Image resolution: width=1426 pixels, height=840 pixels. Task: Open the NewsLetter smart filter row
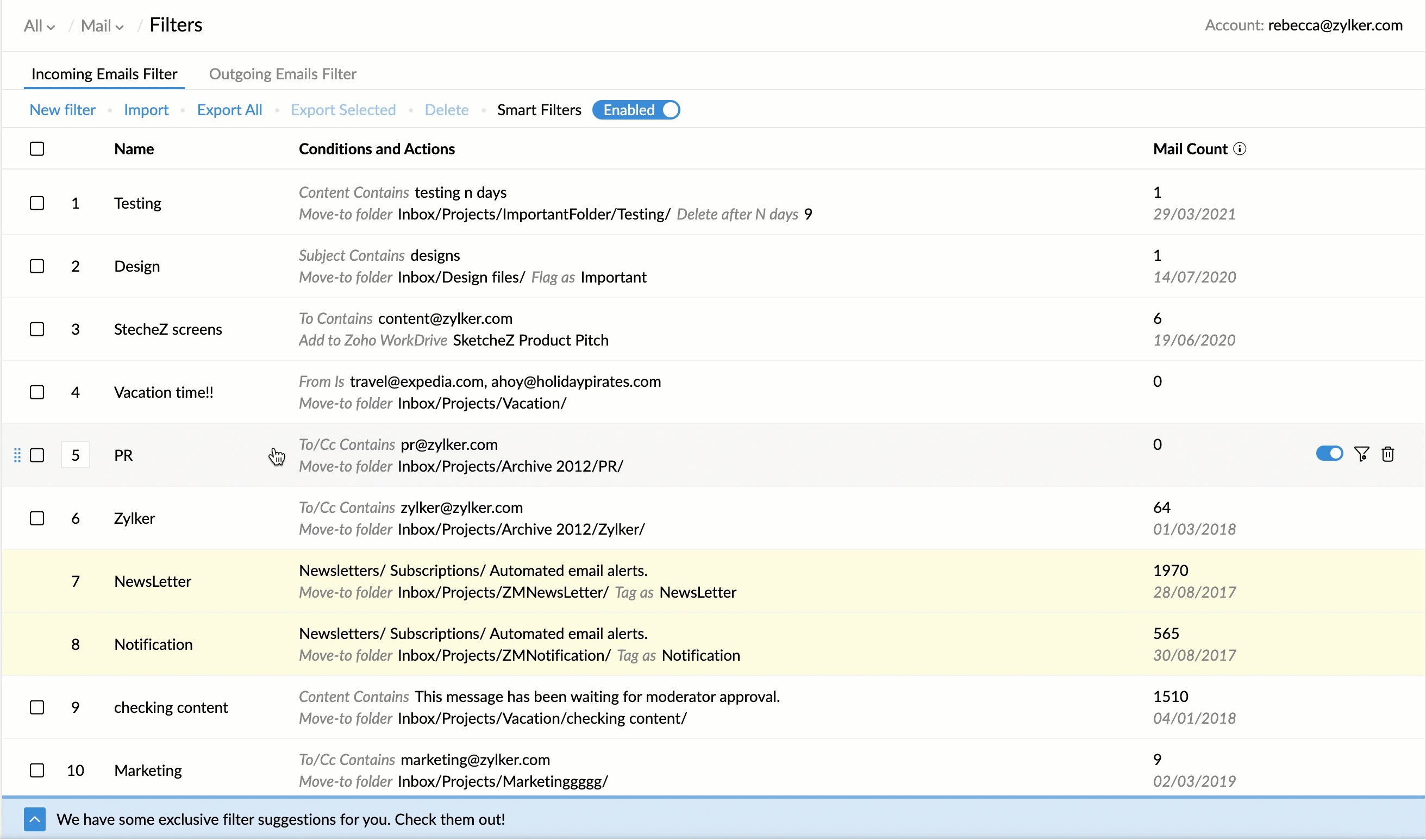[x=153, y=581]
